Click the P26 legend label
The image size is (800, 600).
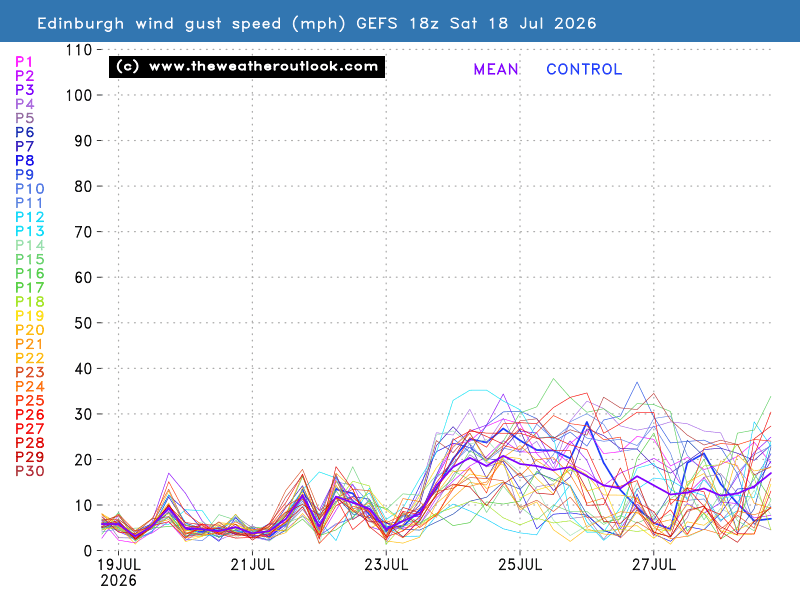pos(30,415)
